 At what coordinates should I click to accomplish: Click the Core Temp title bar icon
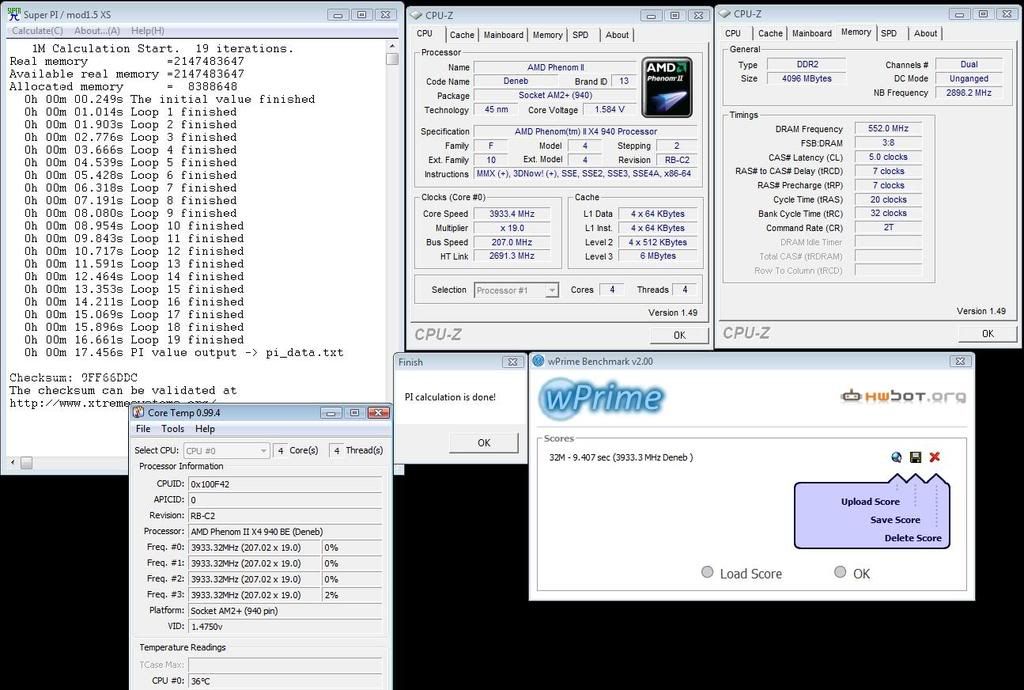(138, 413)
